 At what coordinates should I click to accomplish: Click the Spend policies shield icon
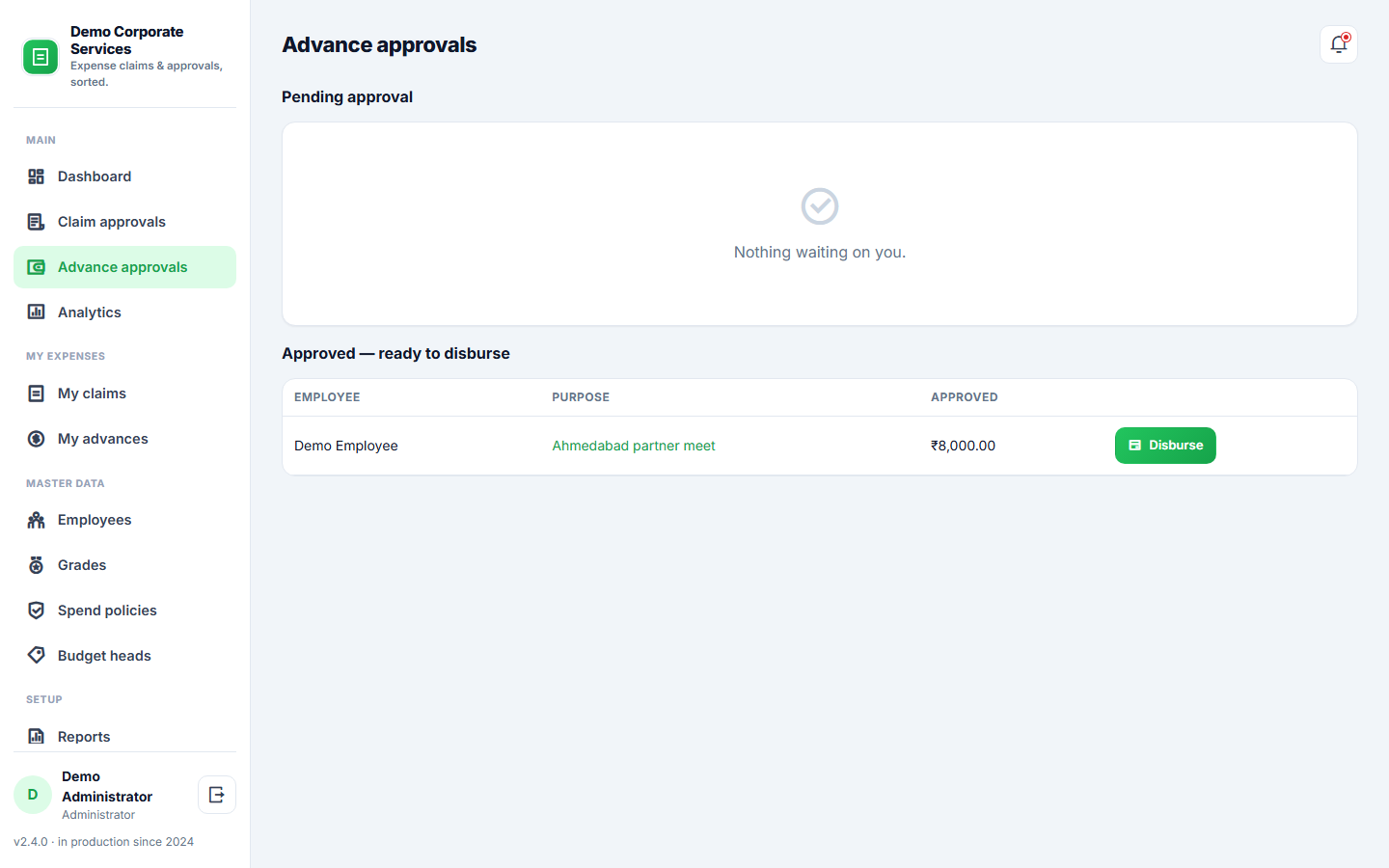click(36, 610)
